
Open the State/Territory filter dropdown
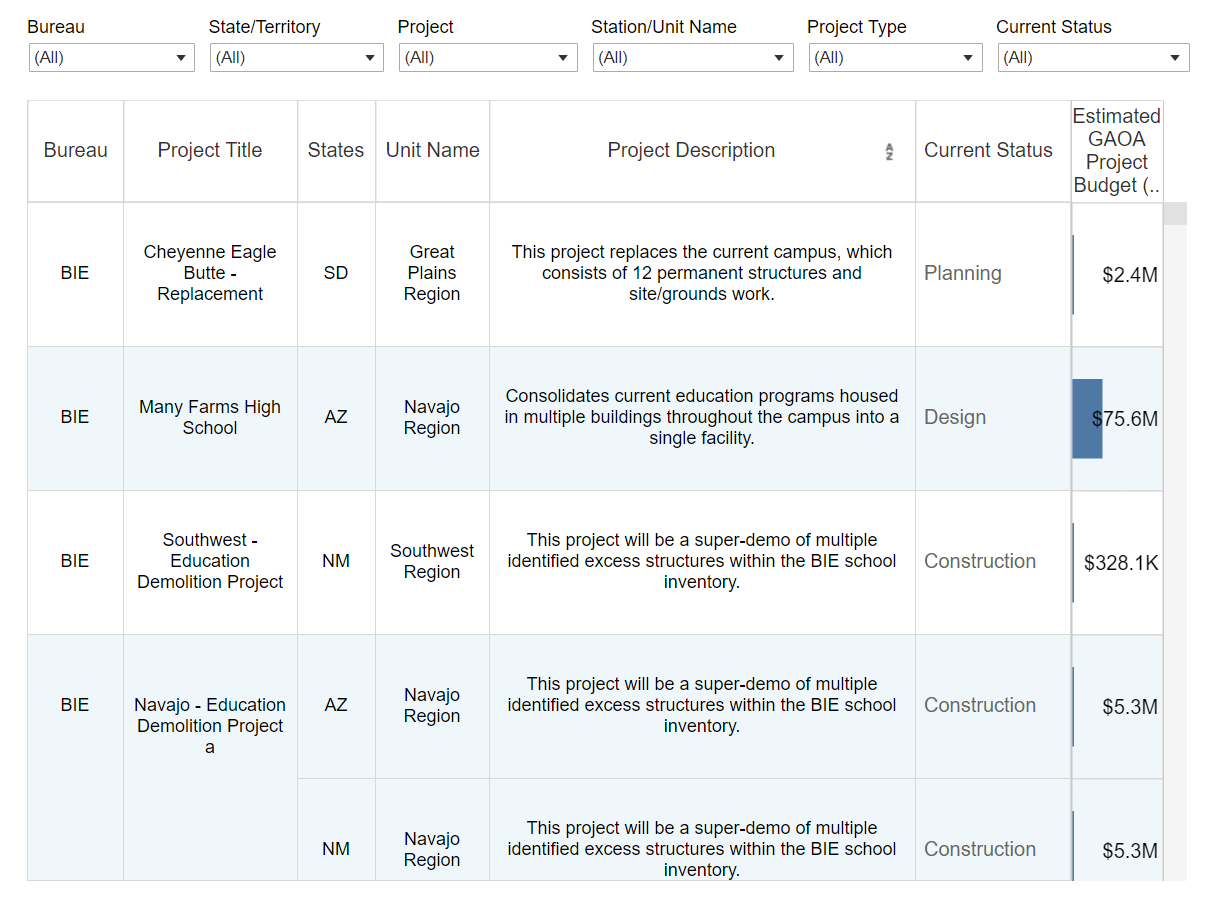[x=296, y=57]
